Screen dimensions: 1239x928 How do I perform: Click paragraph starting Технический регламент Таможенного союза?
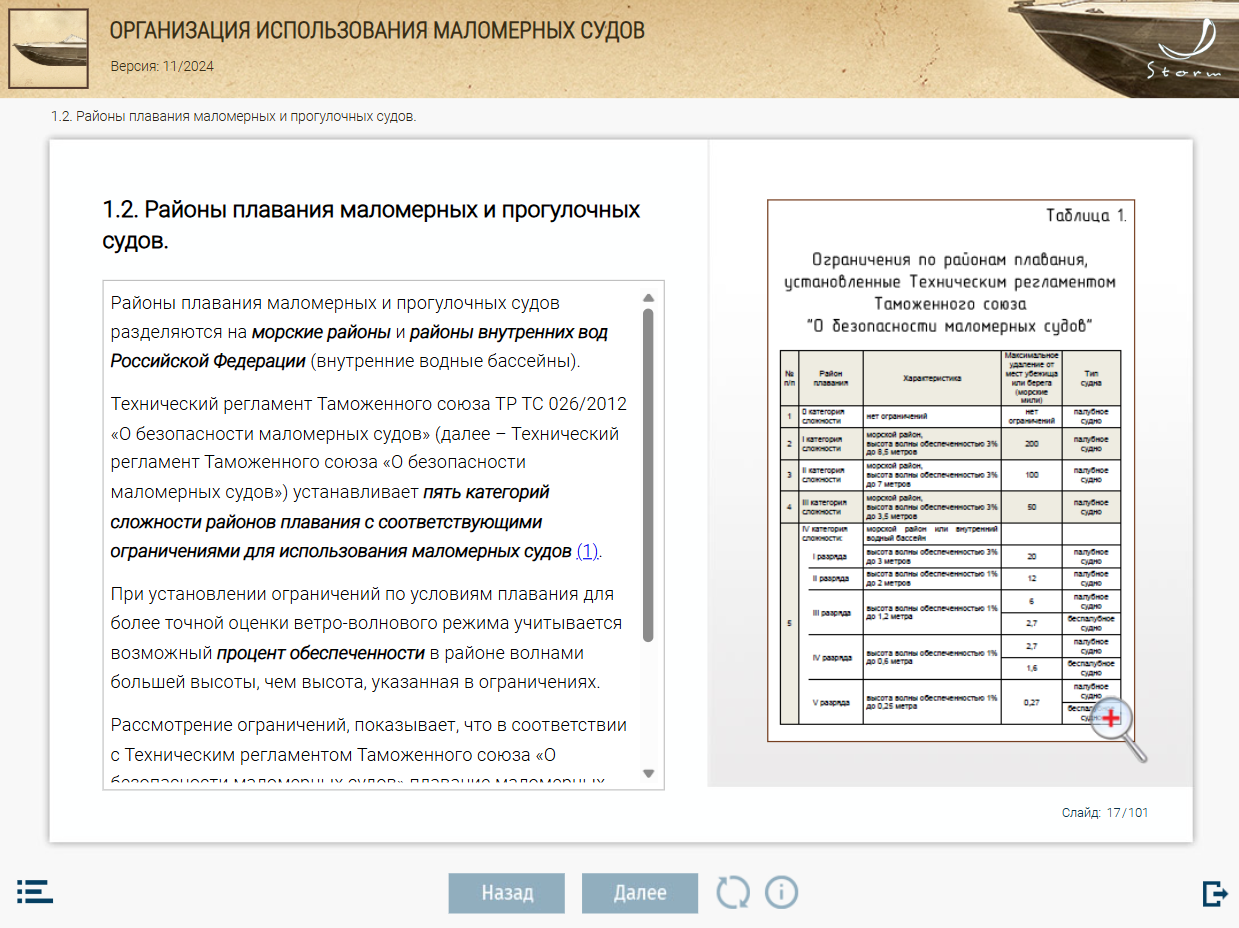click(x=370, y=478)
